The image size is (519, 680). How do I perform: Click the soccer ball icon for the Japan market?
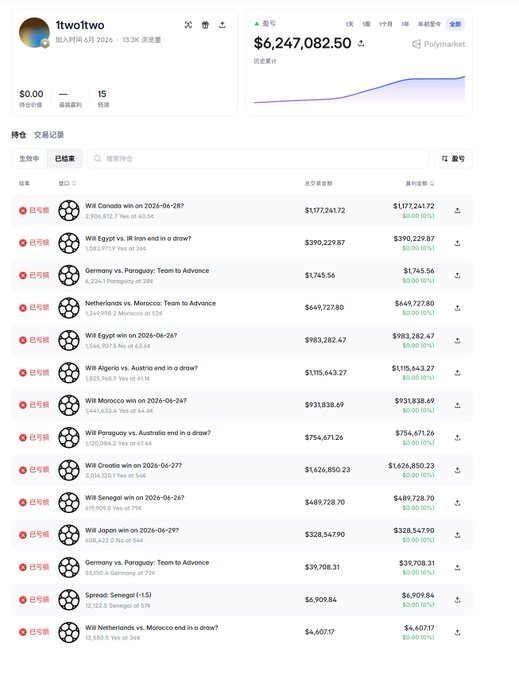click(x=69, y=535)
